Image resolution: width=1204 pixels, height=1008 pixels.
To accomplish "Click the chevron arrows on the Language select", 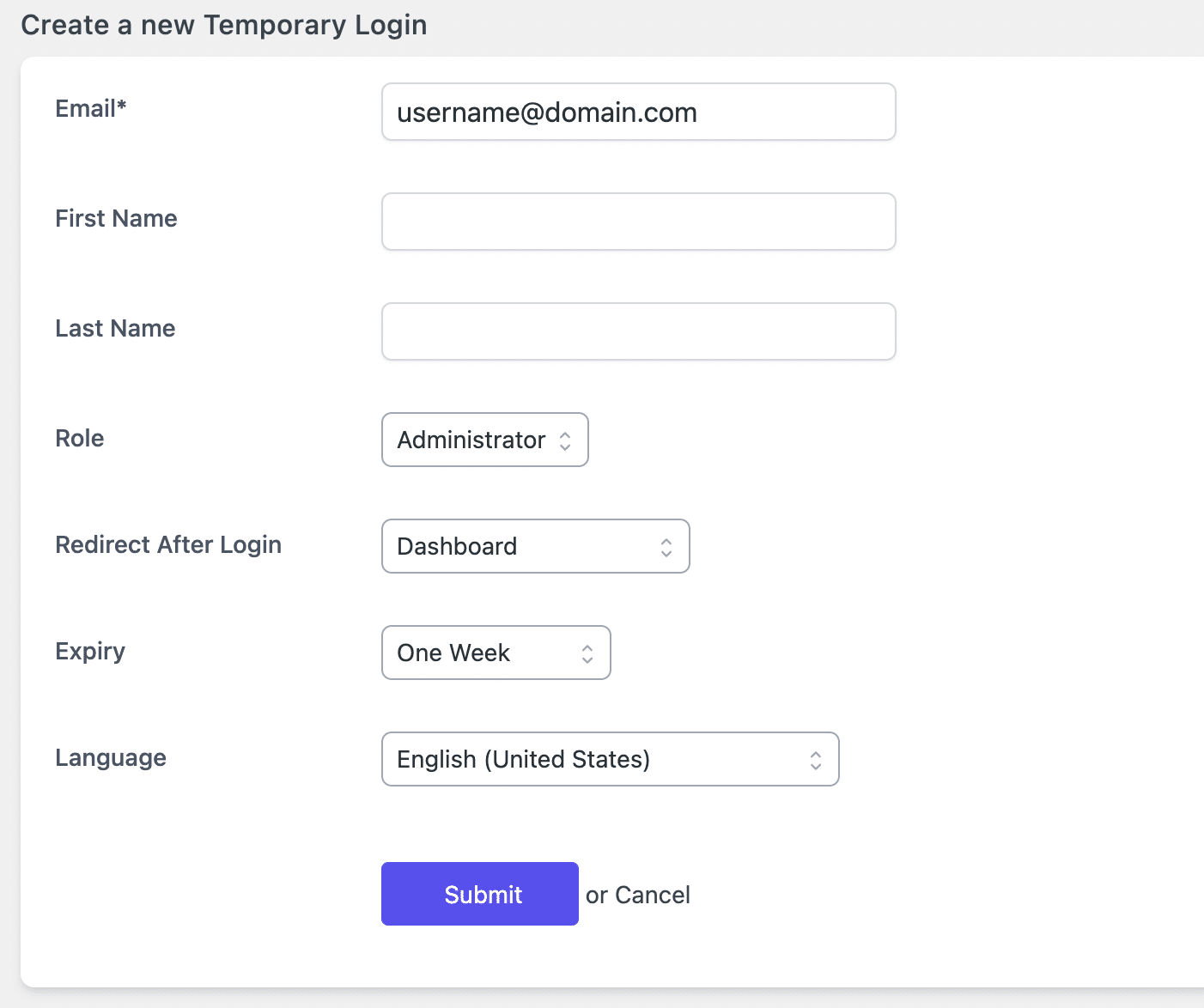I will pyautogui.click(x=816, y=760).
